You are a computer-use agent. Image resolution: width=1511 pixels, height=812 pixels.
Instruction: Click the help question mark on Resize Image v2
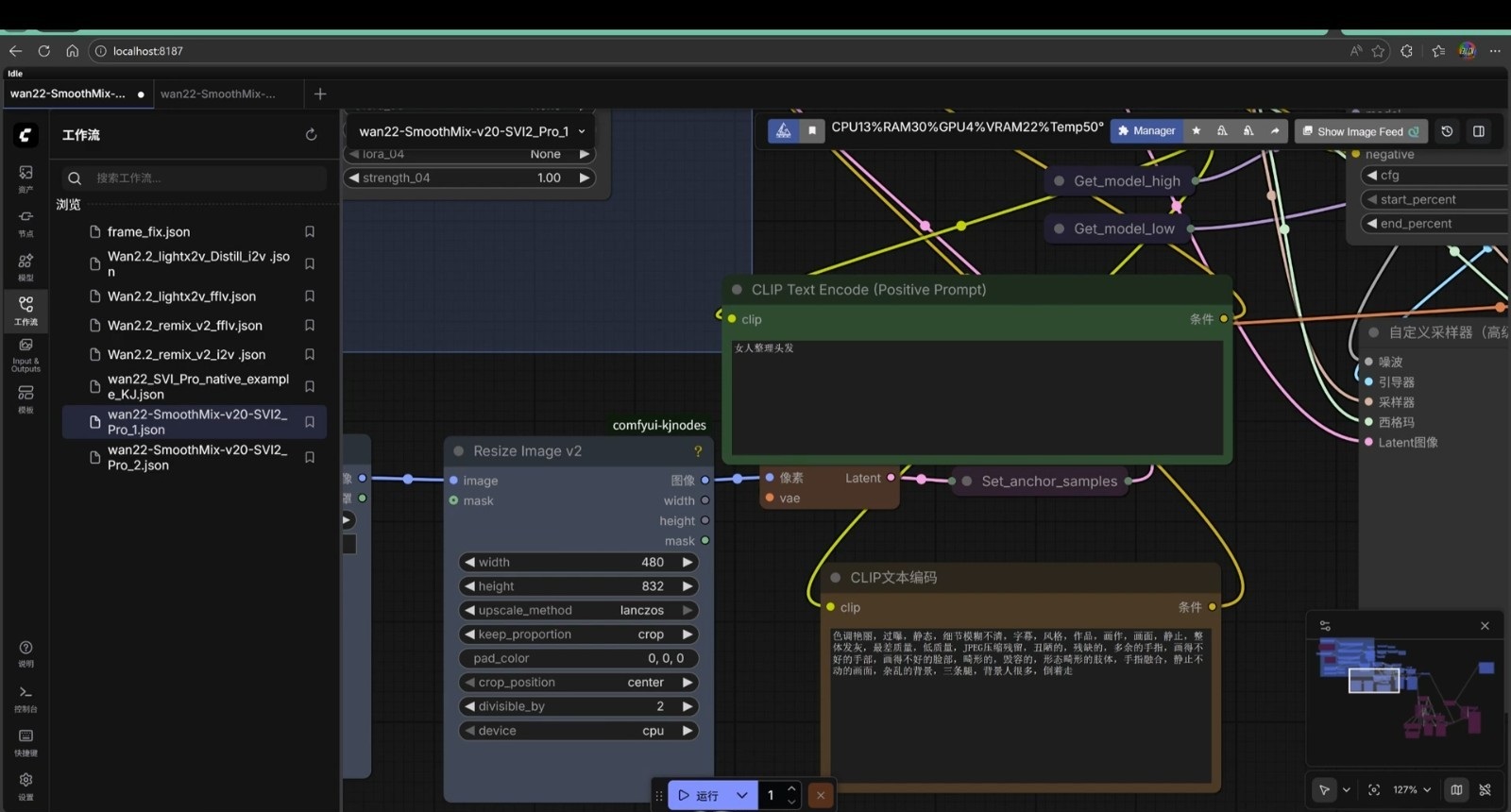click(698, 451)
